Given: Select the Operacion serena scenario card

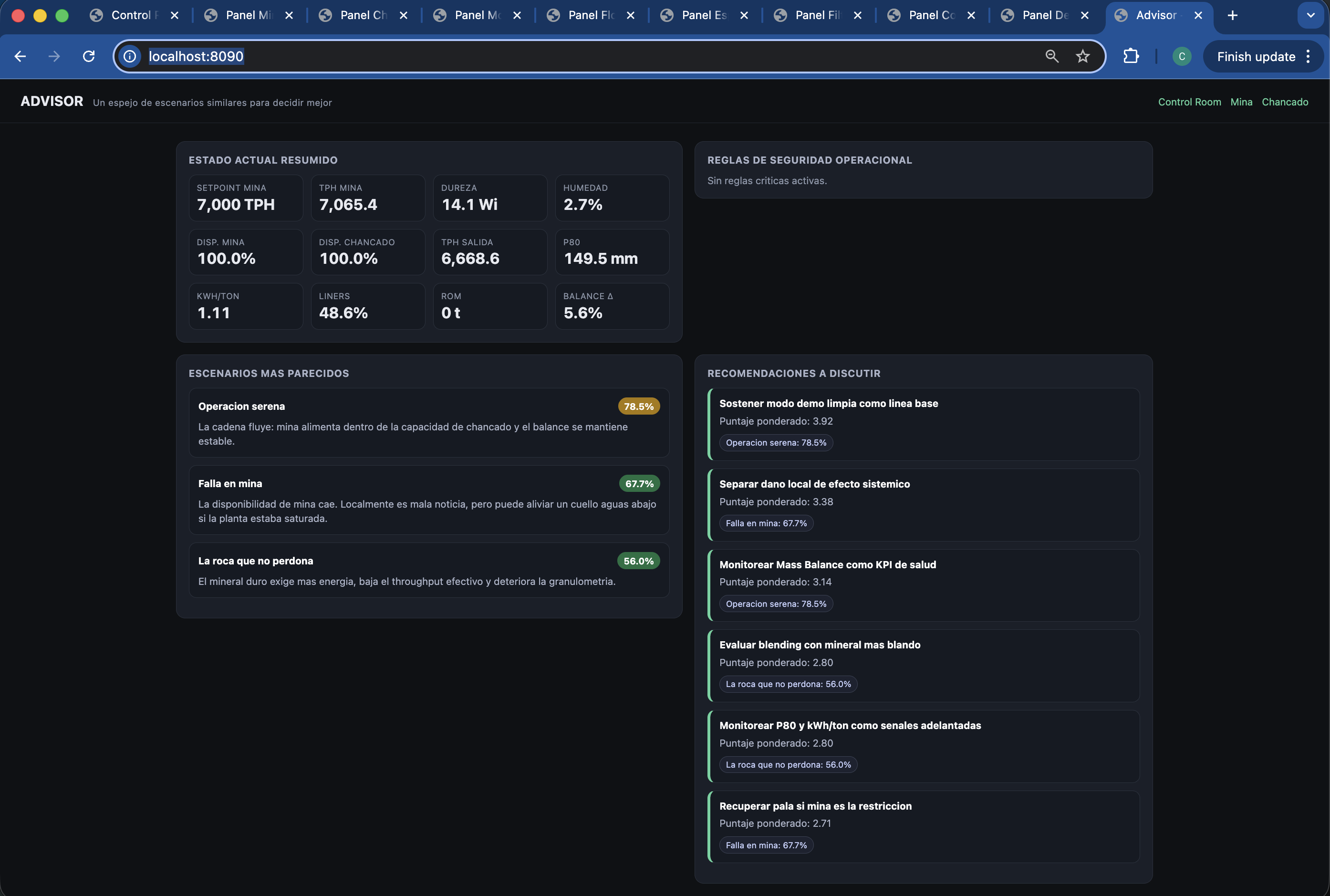Looking at the screenshot, I should coord(429,423).
